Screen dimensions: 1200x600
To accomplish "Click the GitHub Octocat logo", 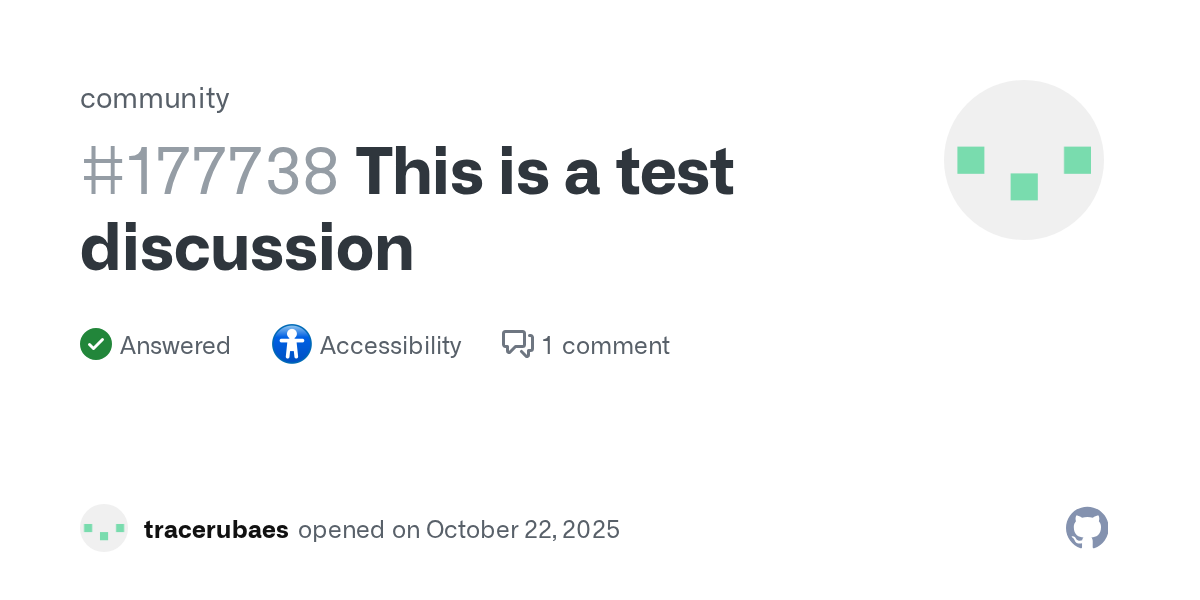I will [x=1087, y=528].
